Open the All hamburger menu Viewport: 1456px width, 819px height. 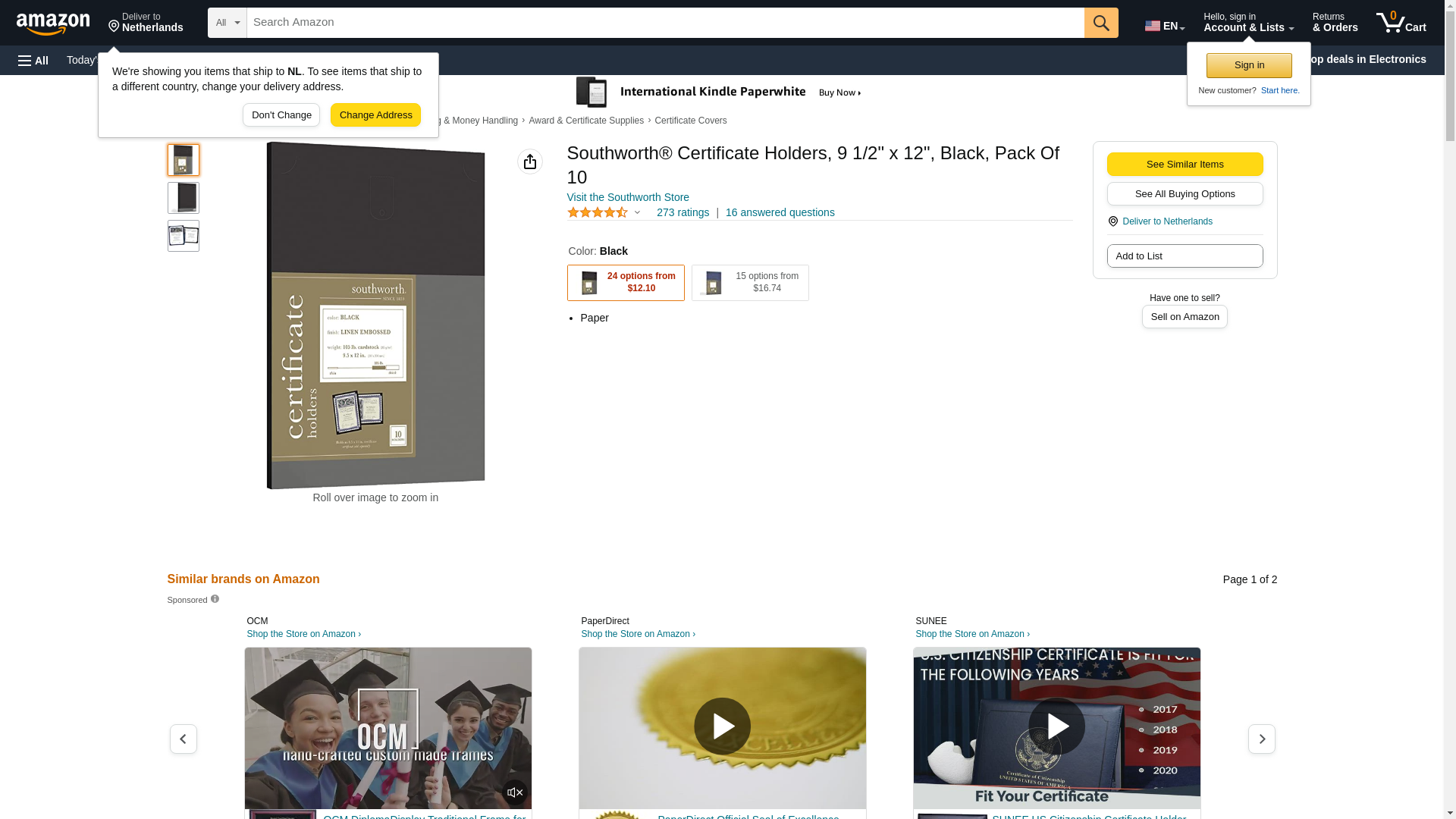click(33, 61)
